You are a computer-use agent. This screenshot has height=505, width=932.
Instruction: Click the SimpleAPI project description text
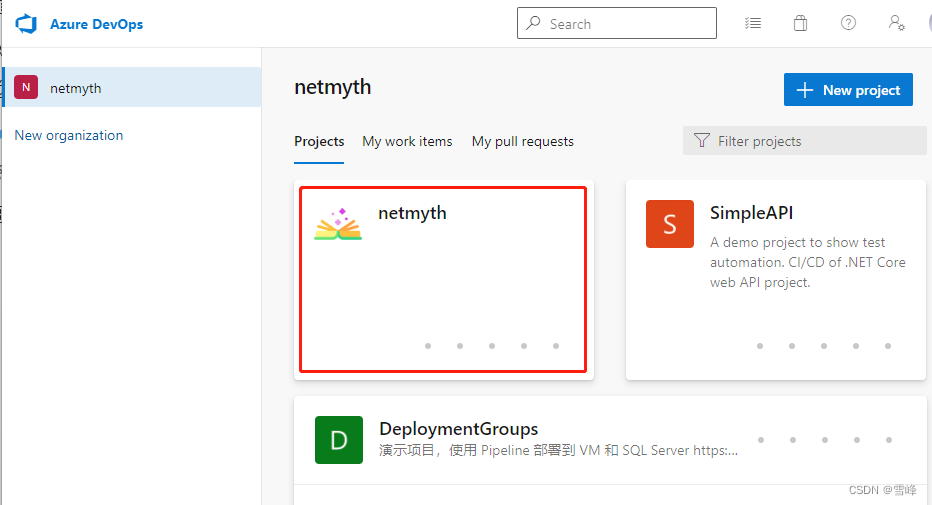pos(808,262)
